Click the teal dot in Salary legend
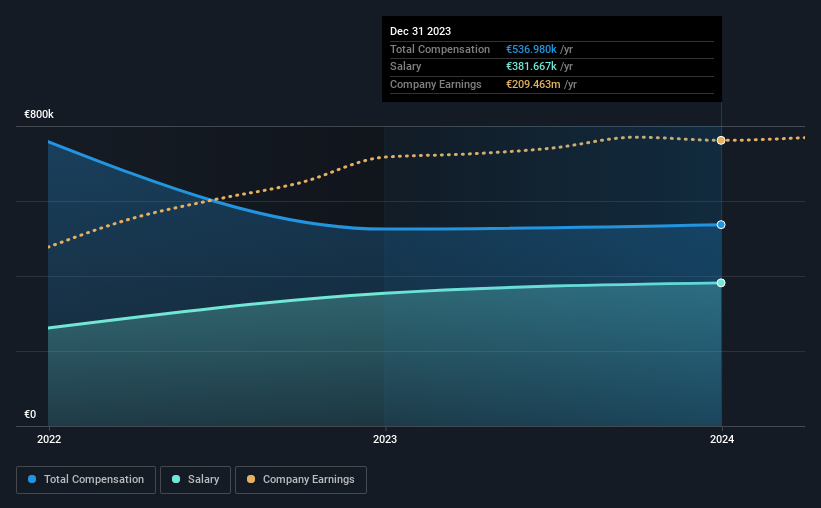821x508 pixels. [176, 479]
